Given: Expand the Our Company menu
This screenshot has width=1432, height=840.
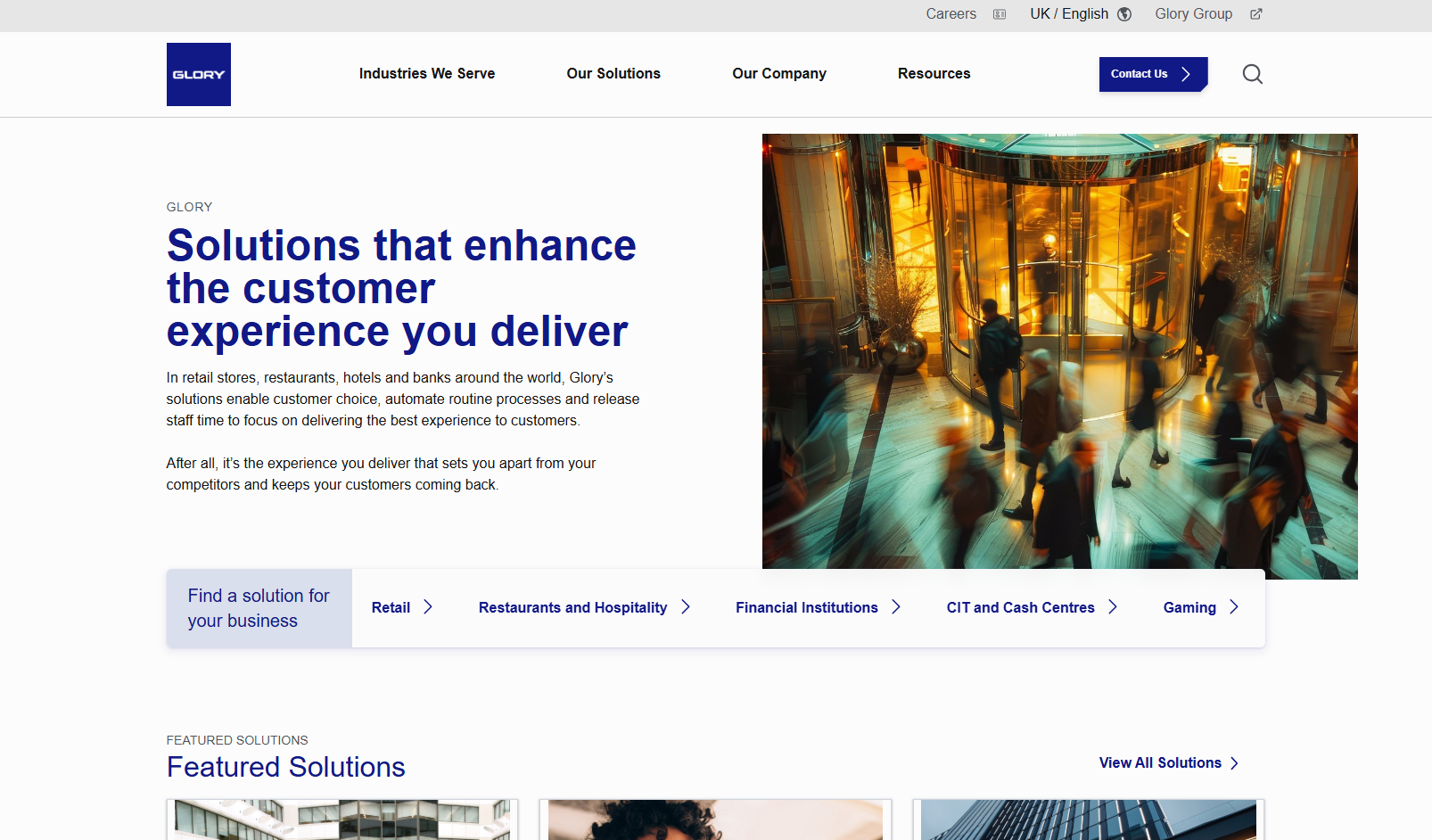Looking at the screenshot, I should click(x=778, y=74).
